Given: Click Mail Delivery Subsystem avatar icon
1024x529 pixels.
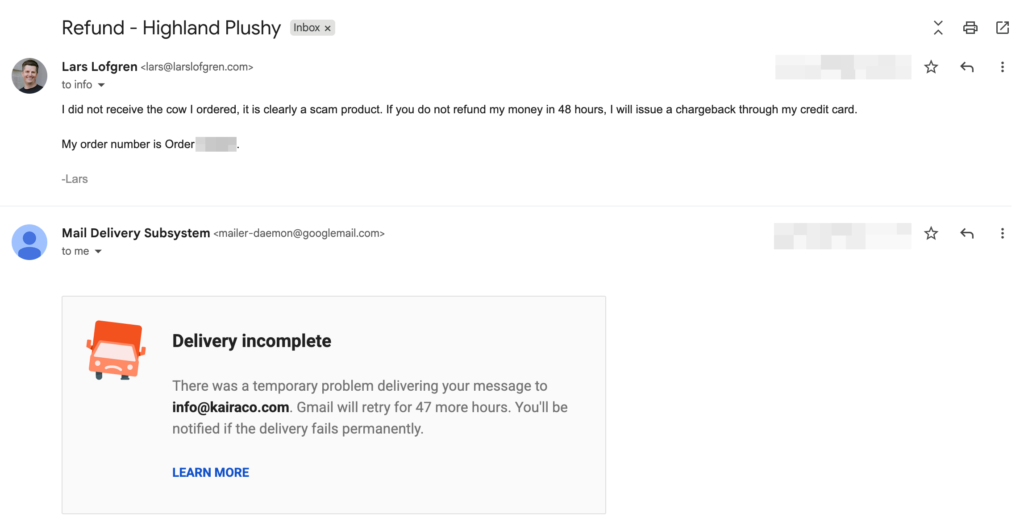Looking at the screenshot, I should [29, 242].
